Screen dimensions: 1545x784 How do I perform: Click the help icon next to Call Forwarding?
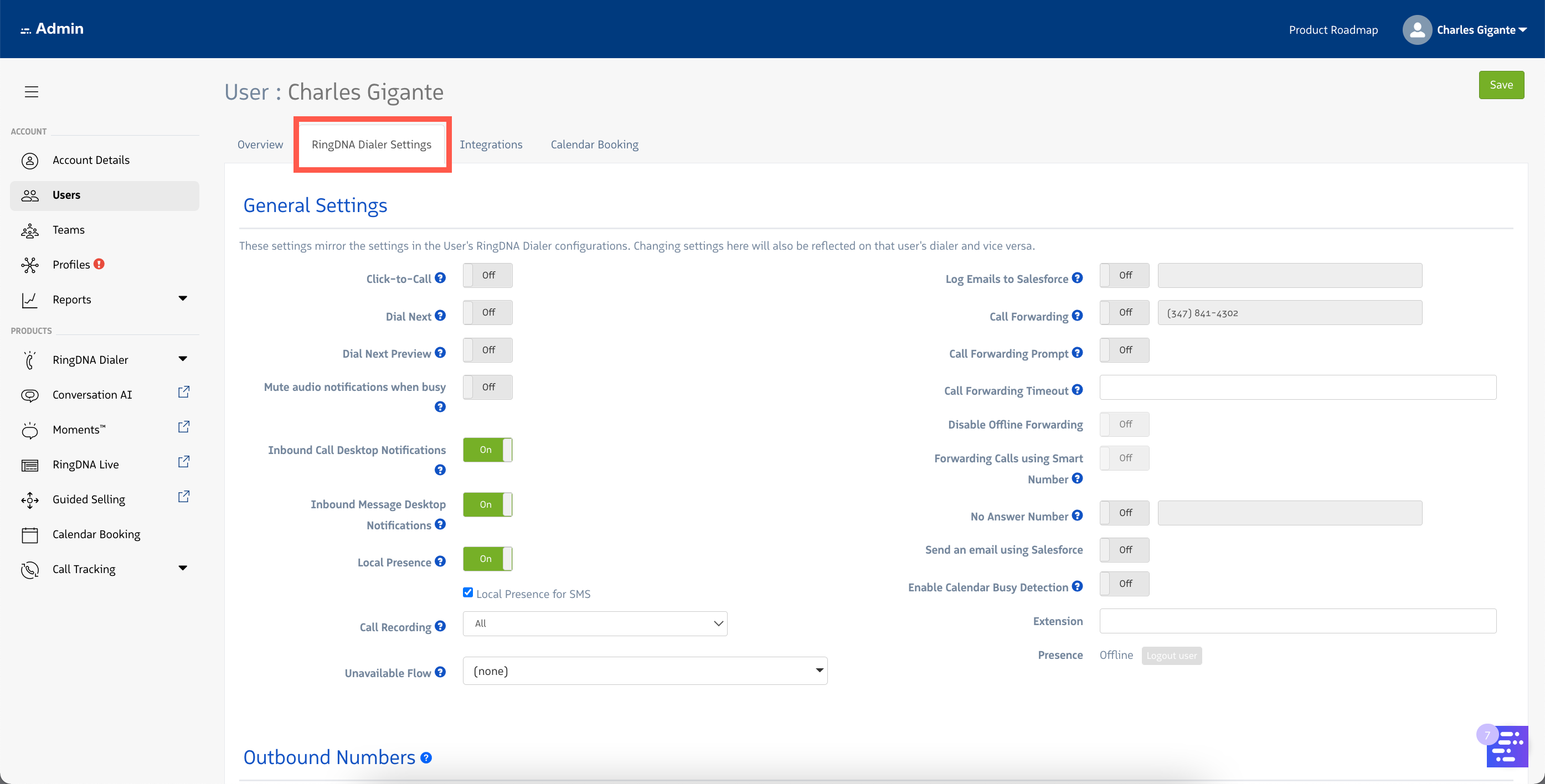1077,316
